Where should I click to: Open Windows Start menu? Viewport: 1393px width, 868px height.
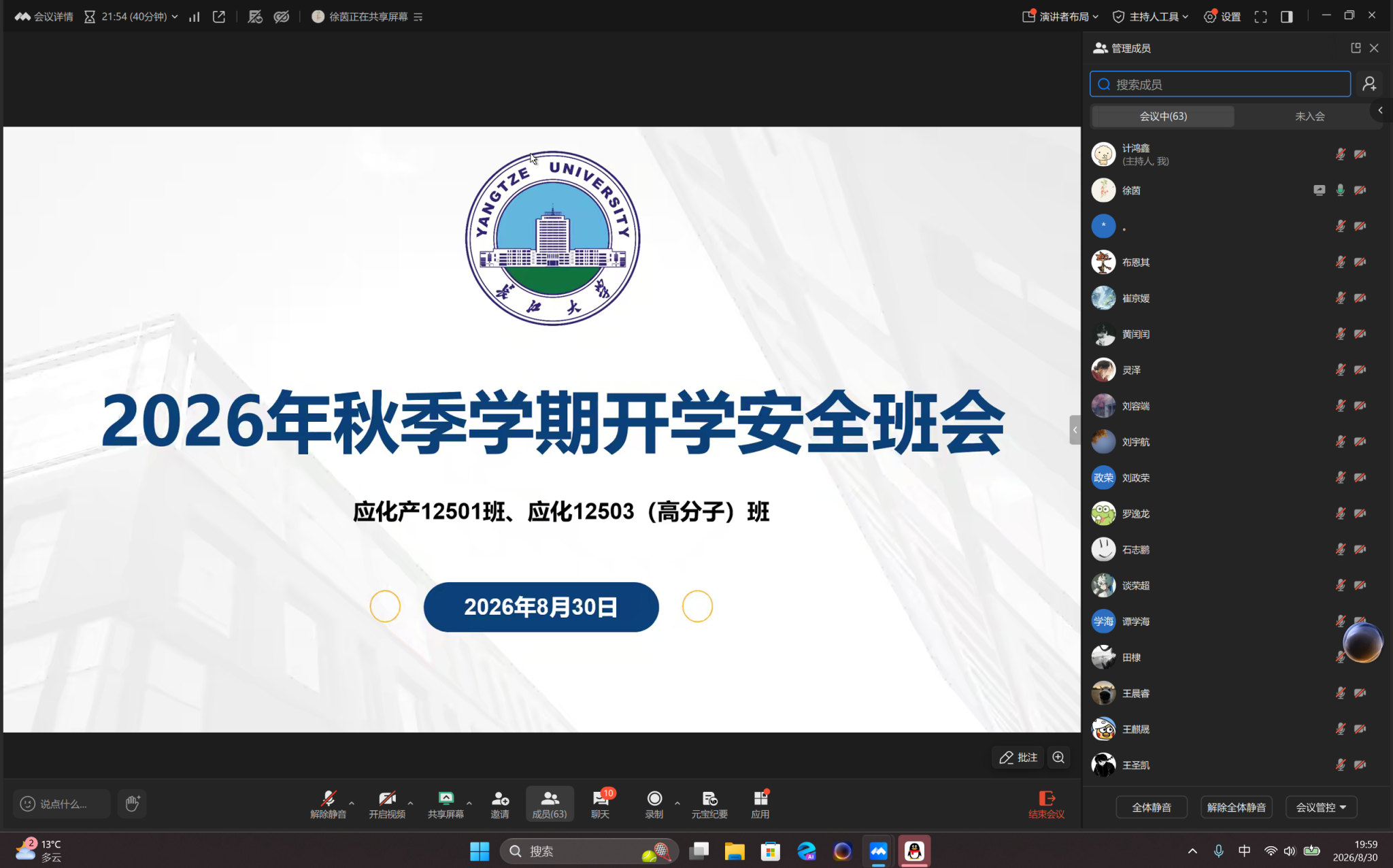tap(480, 851)
